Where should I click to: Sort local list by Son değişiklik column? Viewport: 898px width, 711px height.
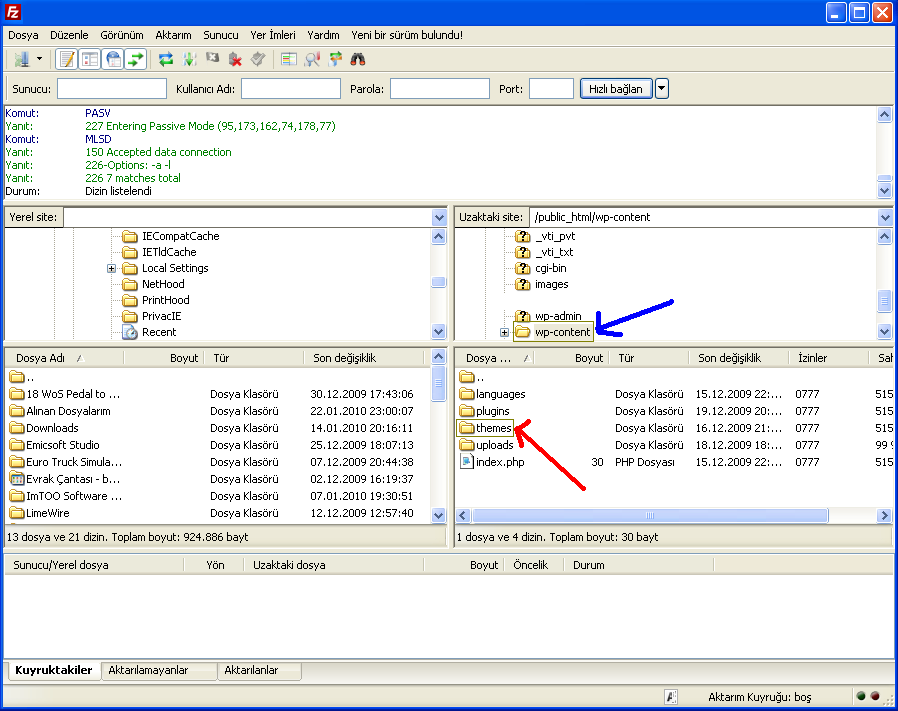tap(364, 358)
